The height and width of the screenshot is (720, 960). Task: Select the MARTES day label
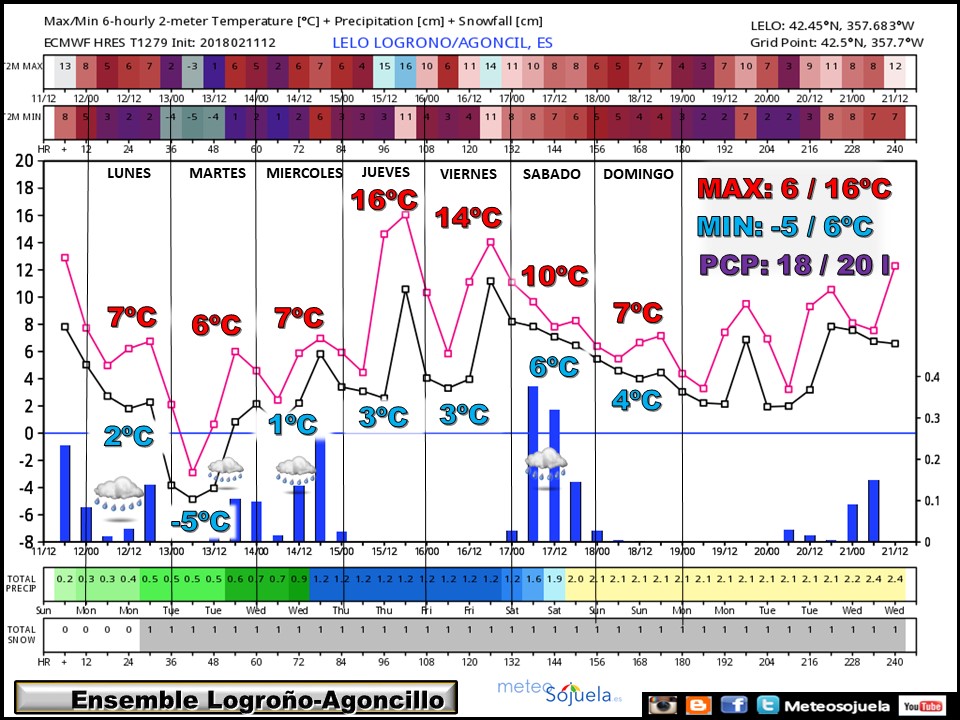click(x=217, y=173)
